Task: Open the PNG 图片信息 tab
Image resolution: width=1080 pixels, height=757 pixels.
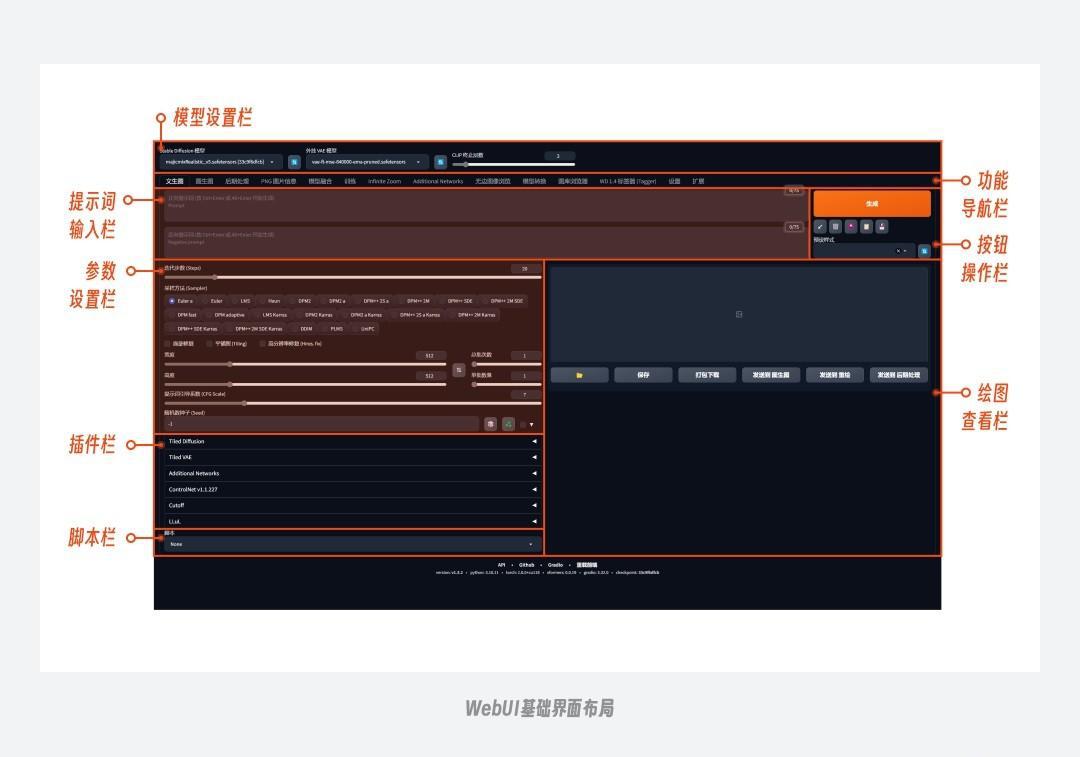Action: 278,181
